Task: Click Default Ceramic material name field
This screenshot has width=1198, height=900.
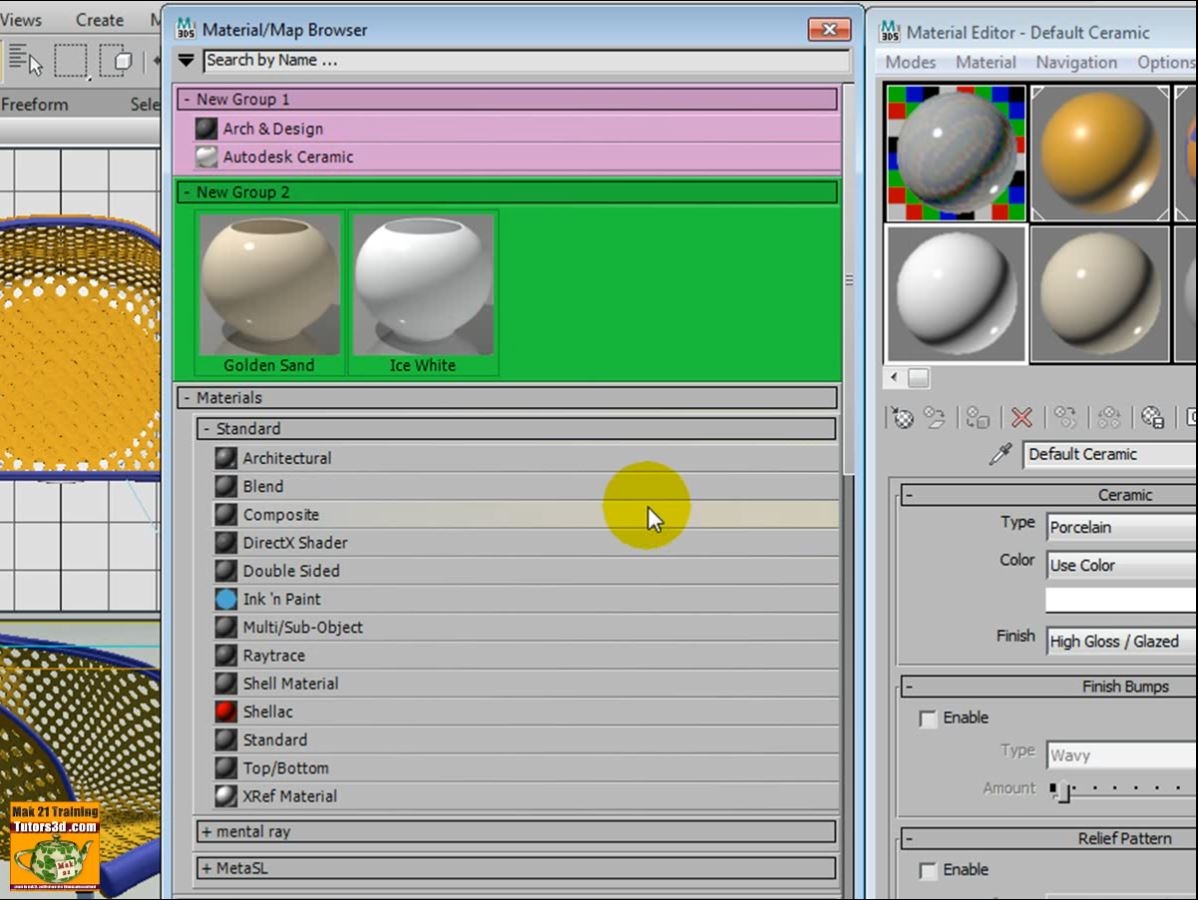Action: tap(1110, 455)
